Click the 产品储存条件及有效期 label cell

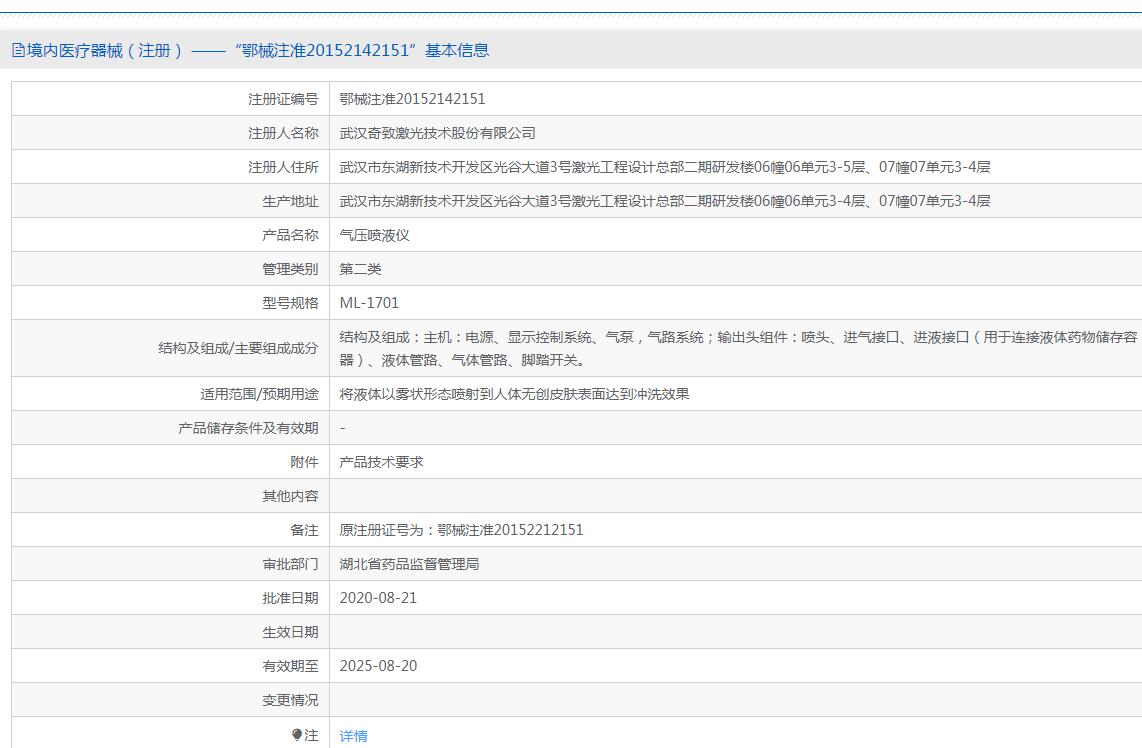point(170,428)
